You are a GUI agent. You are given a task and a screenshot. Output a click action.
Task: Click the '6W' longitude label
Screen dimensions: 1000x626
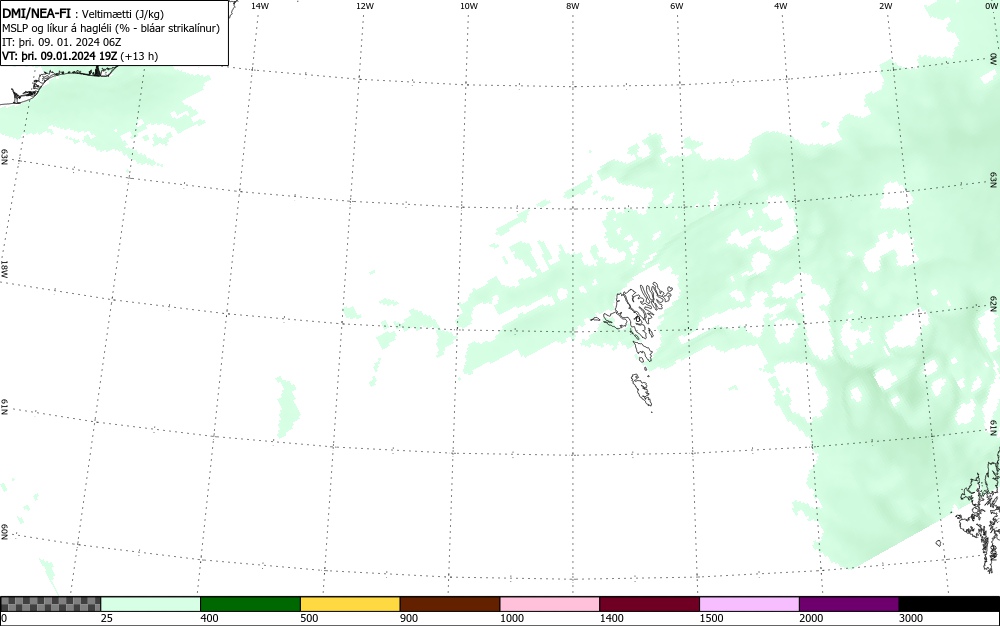point(677,6)
